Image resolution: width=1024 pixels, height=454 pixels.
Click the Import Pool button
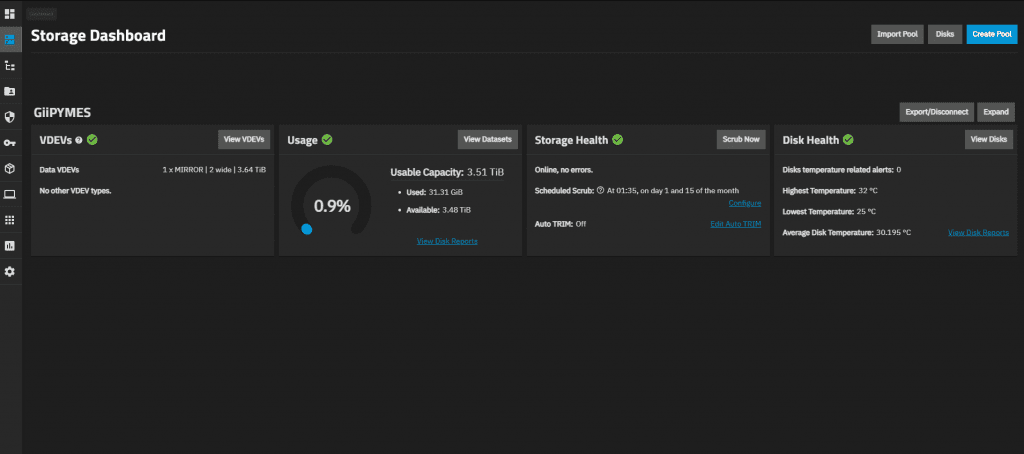[x=897, y=35]
